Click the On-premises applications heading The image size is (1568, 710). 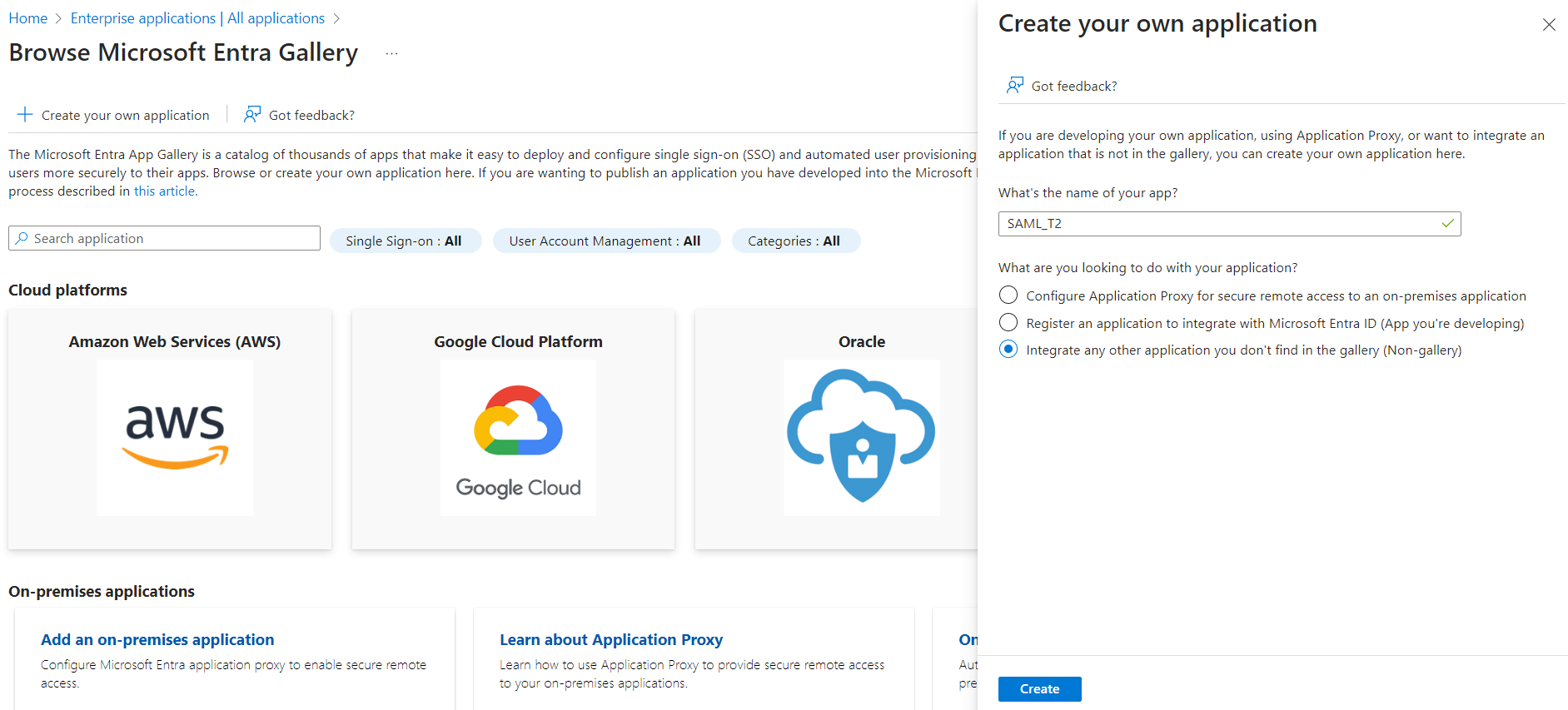pos(102,591)
